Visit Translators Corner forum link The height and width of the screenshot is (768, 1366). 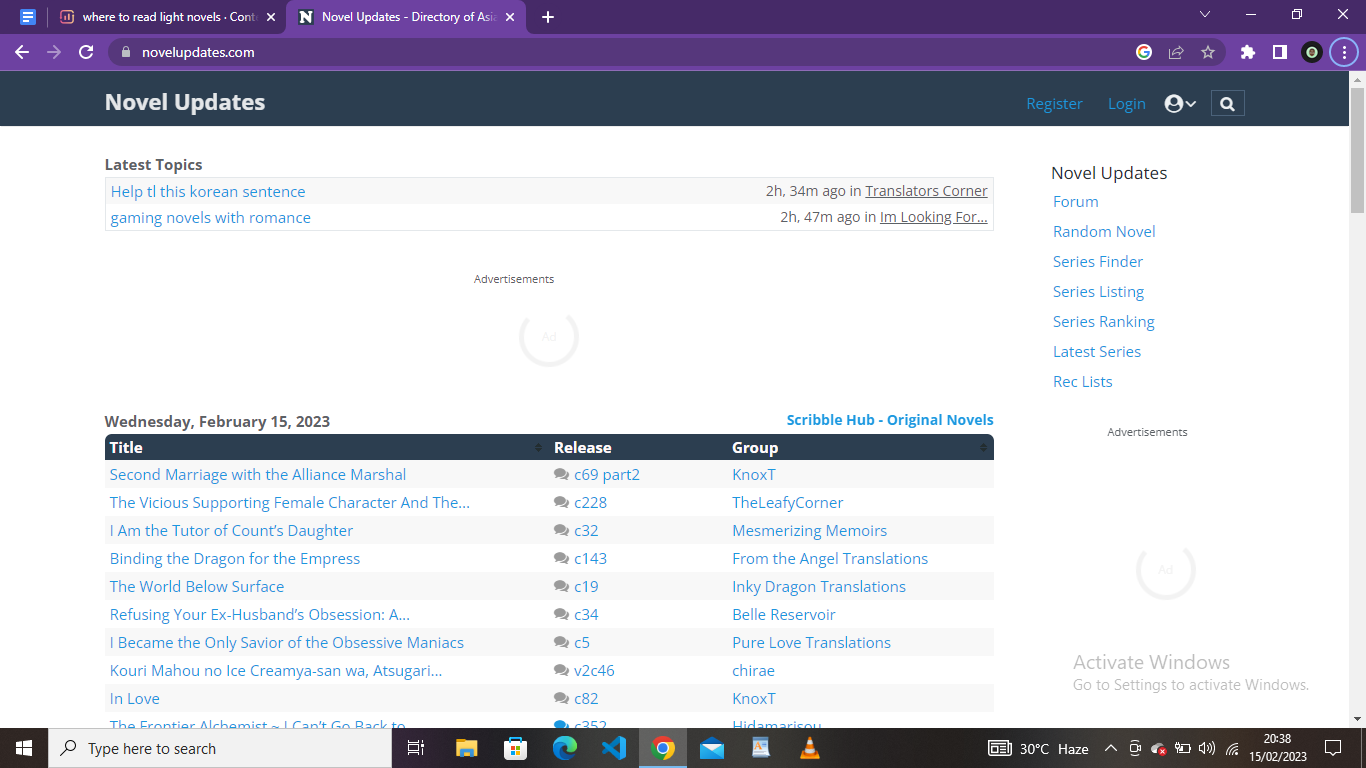point(926,191)
